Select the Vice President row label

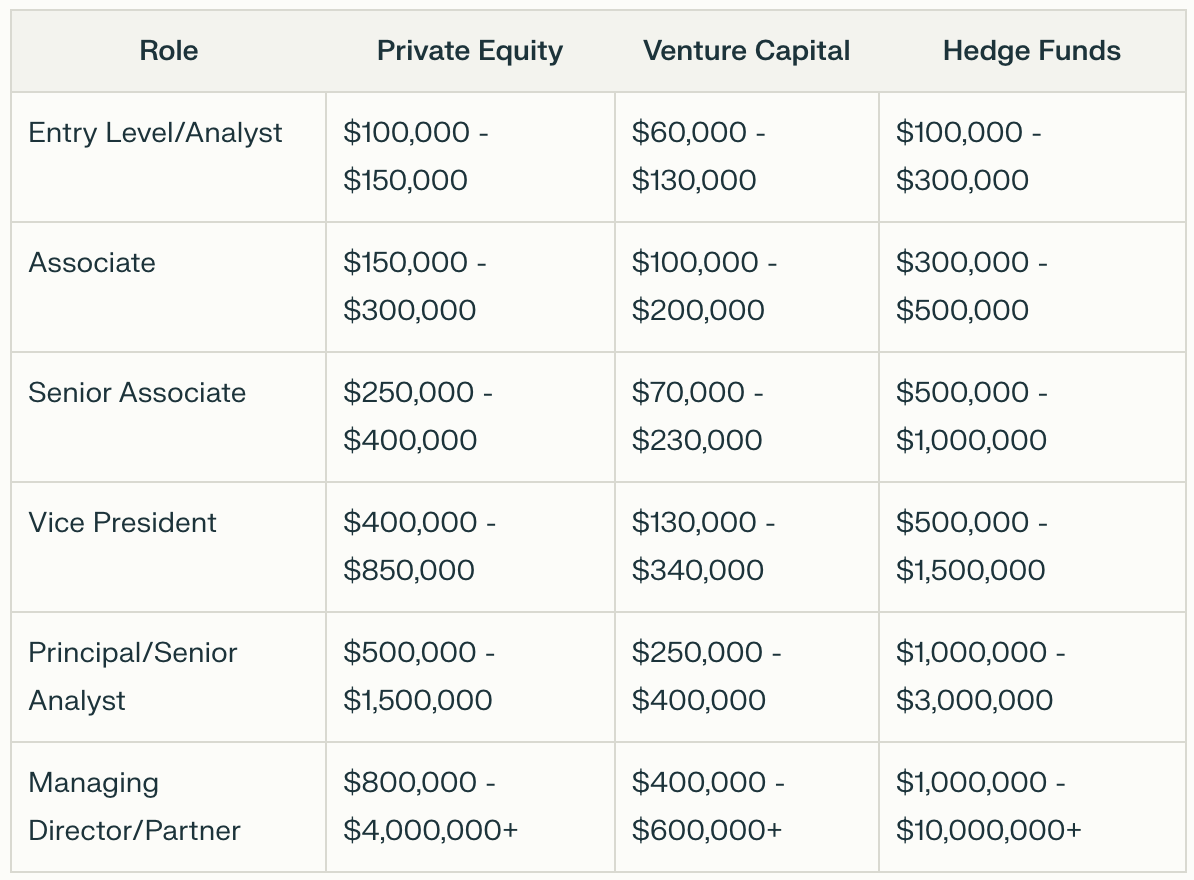coord(123,523)
